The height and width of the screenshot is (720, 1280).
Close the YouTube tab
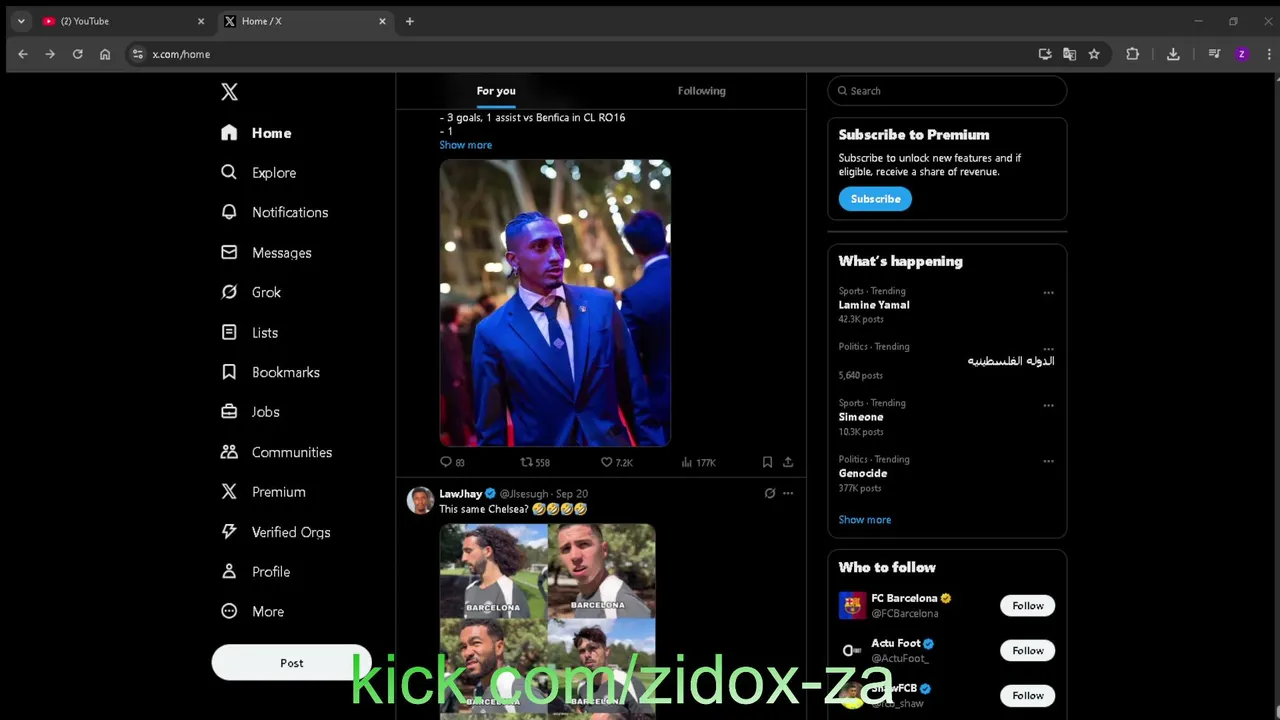tap(200, 21)
